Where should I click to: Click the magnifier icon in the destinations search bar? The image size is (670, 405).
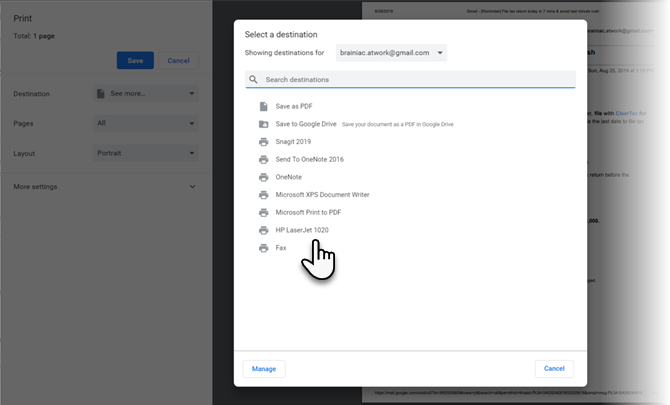tap(253, 79)
